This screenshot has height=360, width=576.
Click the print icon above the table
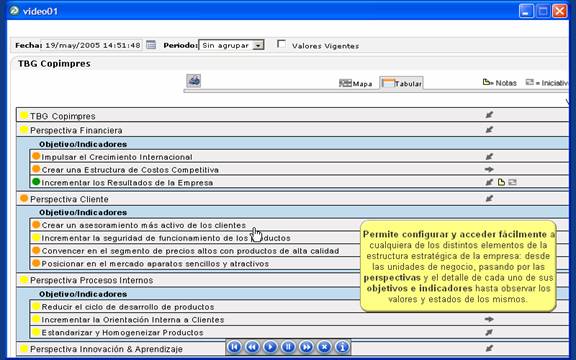(x=194, y=80)
